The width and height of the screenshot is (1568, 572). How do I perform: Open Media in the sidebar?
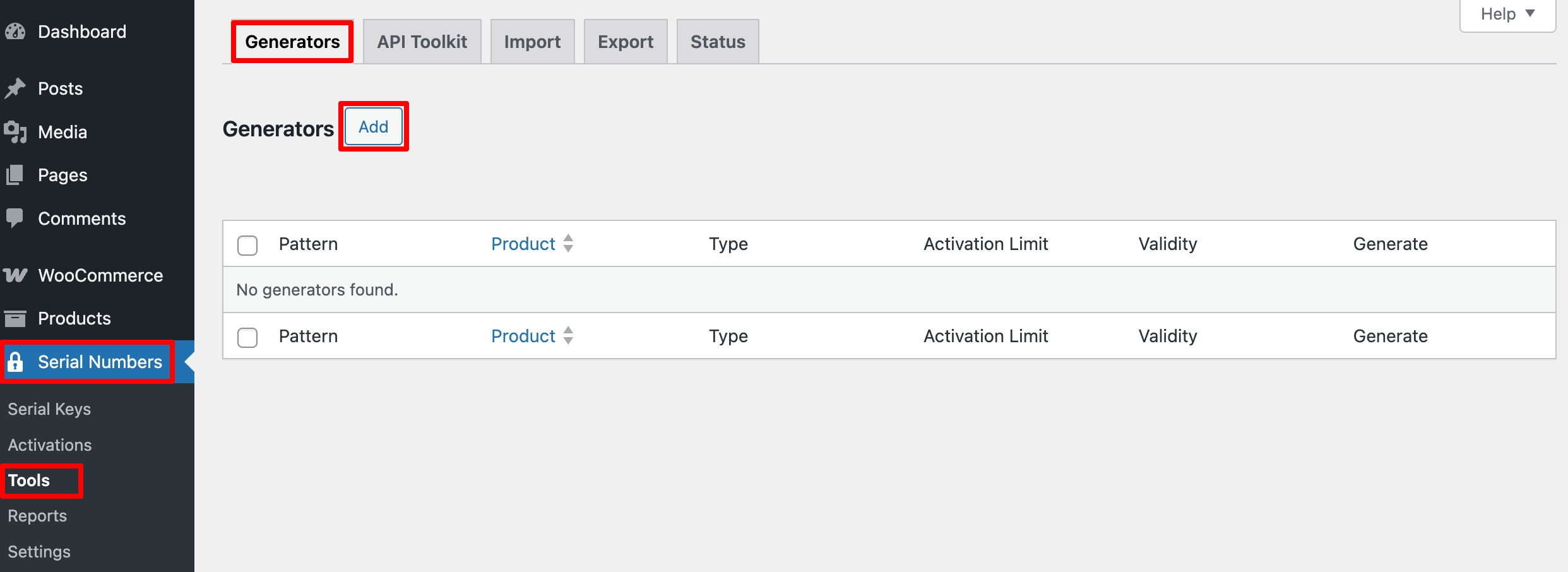click(62, 132)
